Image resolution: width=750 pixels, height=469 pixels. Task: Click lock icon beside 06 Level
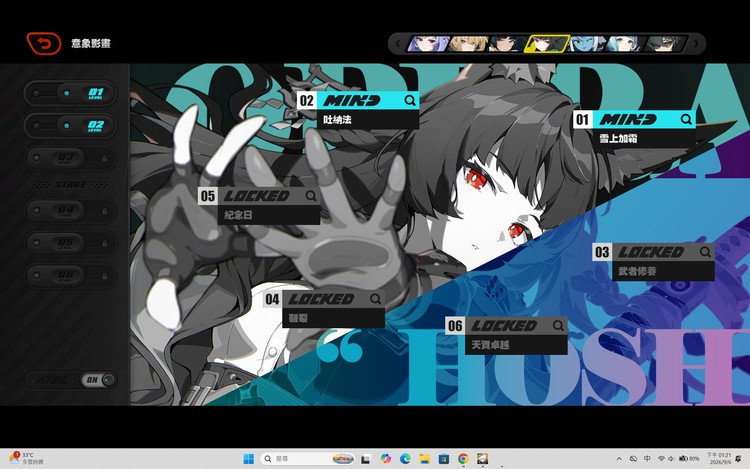(105, 276)
